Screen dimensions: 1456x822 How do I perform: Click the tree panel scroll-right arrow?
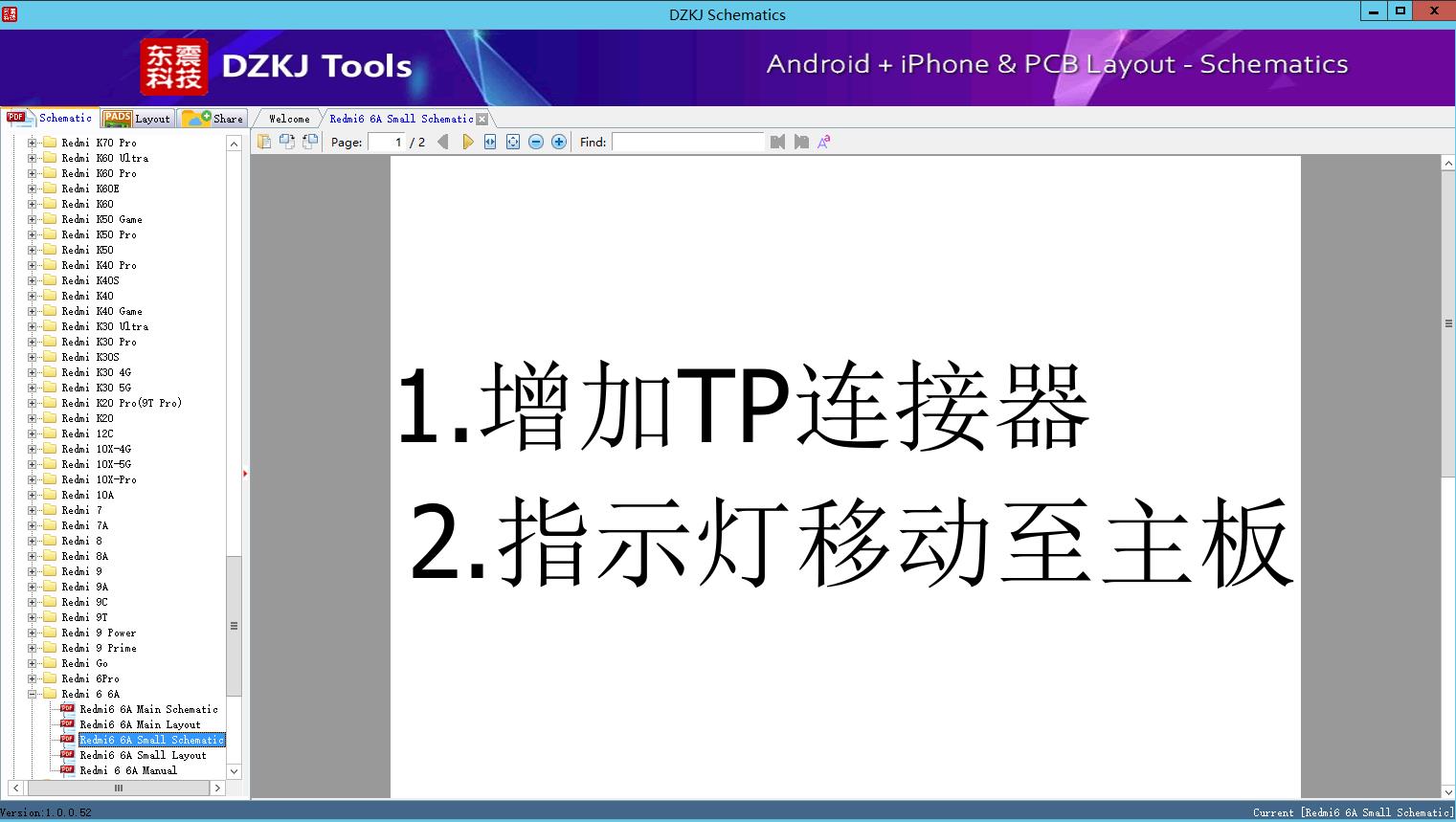click(217, 789)
